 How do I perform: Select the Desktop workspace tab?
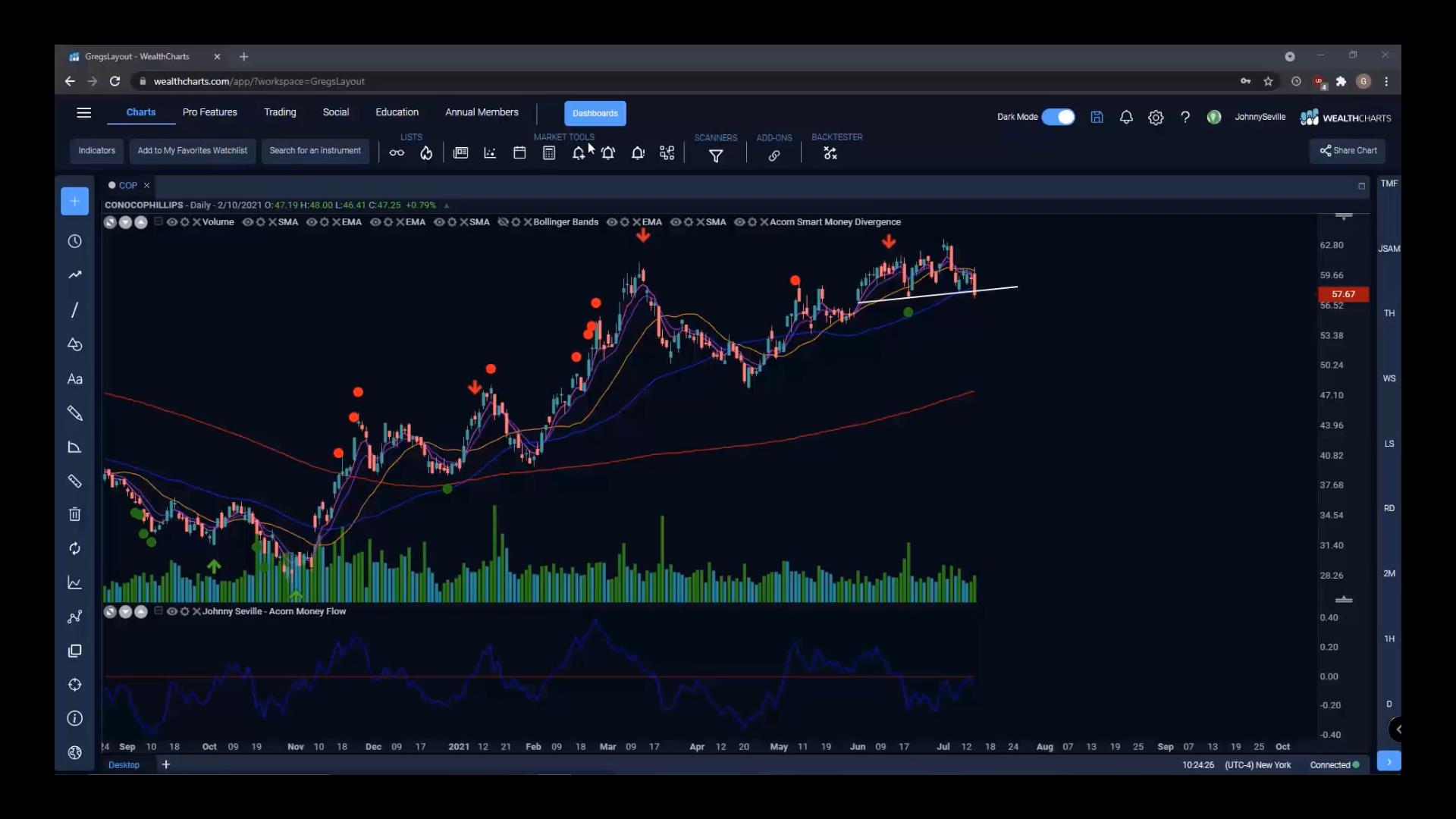tap(124, 764)
